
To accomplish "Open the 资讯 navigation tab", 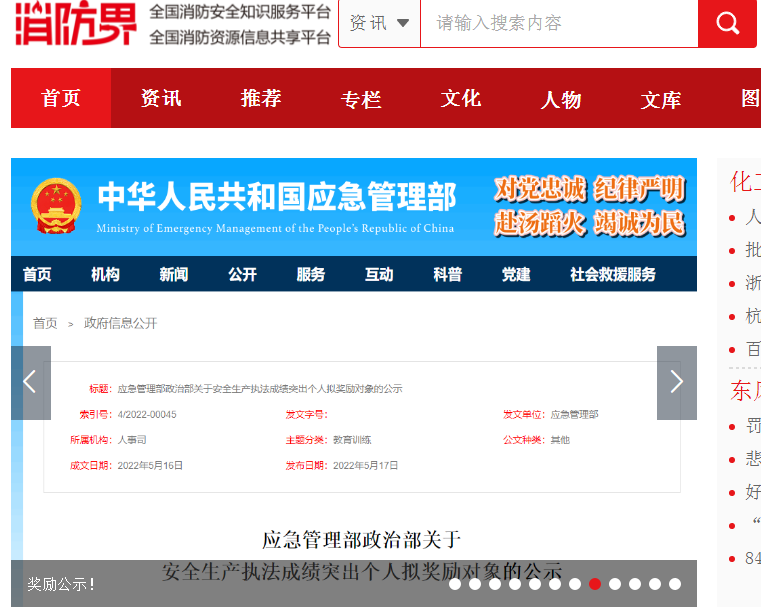I will click(x=161, y=98).
